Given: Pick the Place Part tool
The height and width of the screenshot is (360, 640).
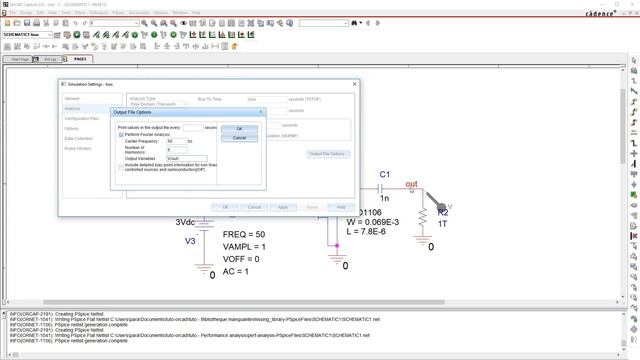Looking at the screenshot, I should click(634, 71).
